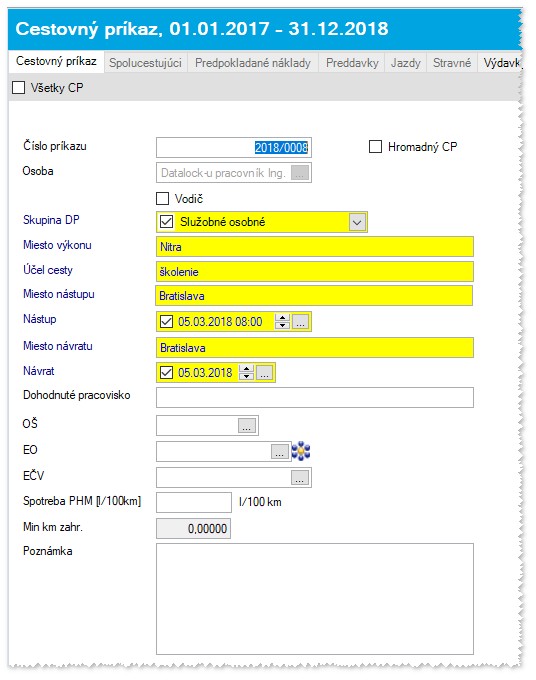Screen dimensions: 536x680
Task: Tick the Hromadný CP checkbox
Action: coord(375,147)
